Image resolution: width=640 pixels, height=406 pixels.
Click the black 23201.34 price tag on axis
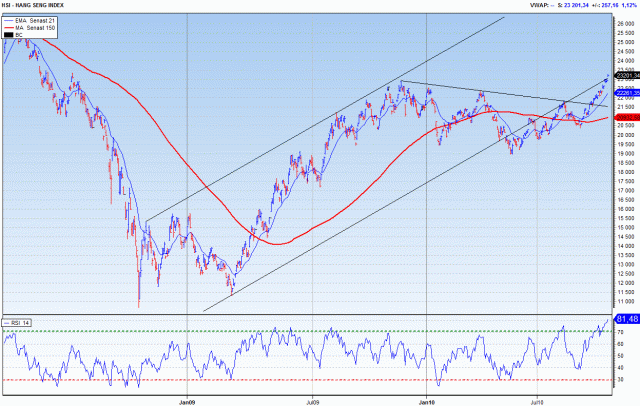click(x=625, y=75)
